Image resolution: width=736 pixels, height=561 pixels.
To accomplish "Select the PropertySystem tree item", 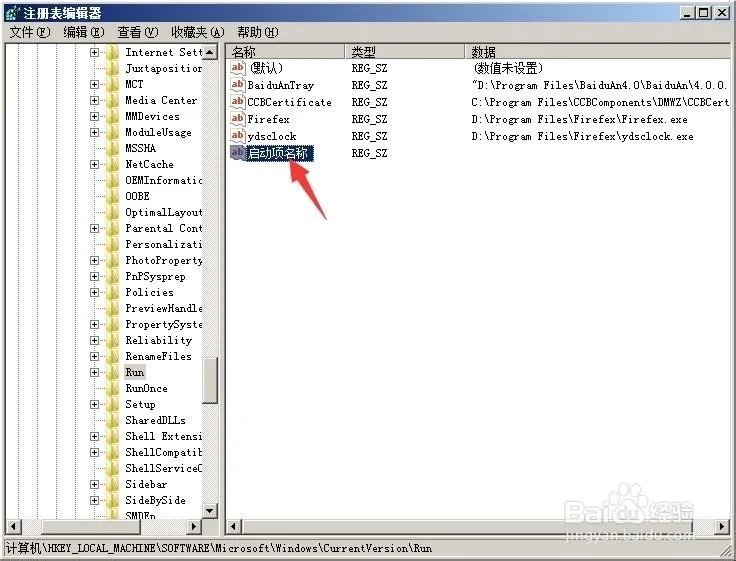I will (163, 324).
